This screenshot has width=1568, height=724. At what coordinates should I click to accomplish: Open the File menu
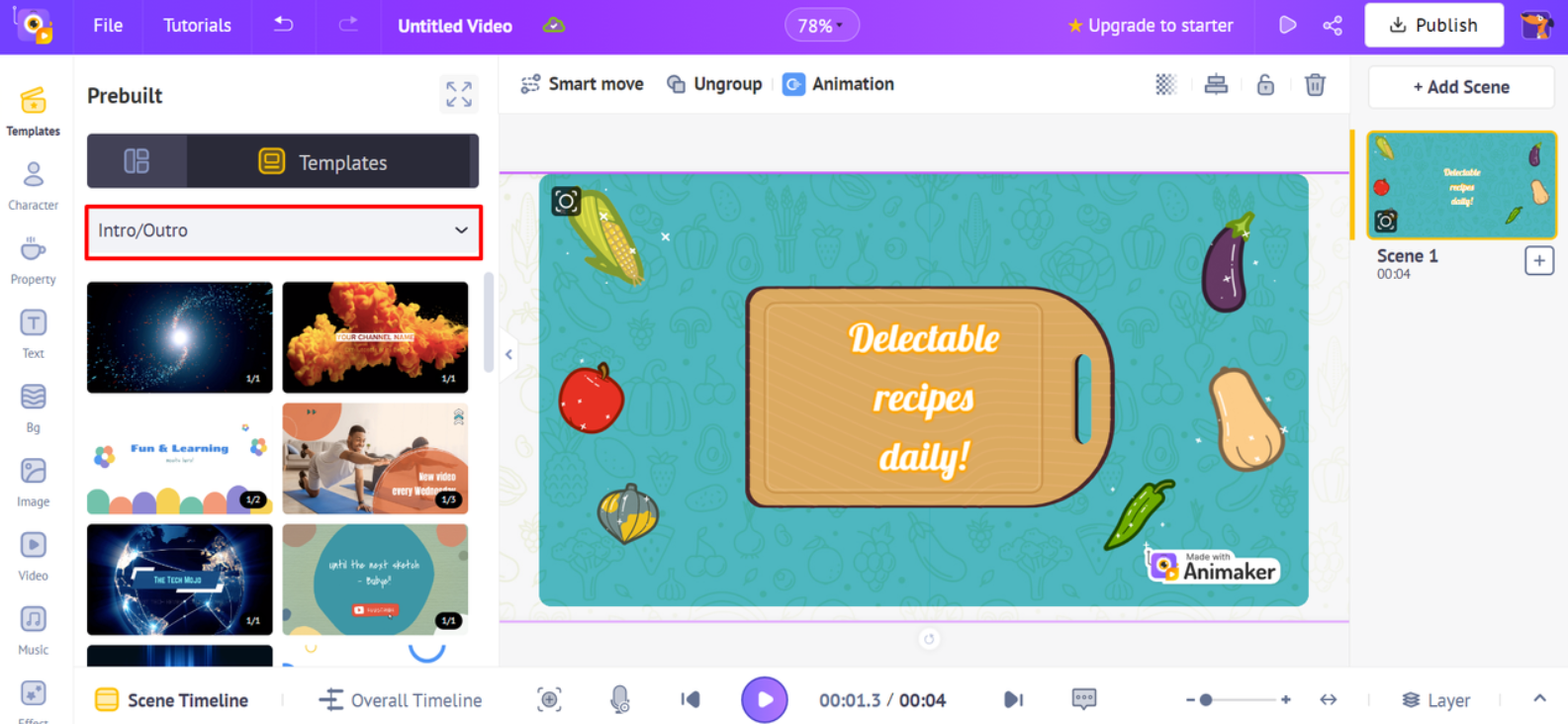pyautogui.click(x=108, y=26)
